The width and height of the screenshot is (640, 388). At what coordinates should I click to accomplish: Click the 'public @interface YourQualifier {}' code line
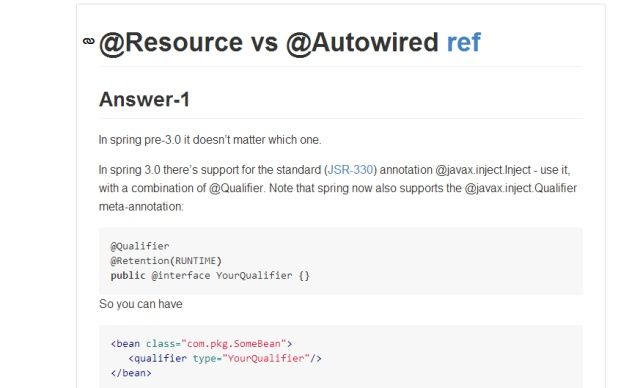[x=210, y=275]
